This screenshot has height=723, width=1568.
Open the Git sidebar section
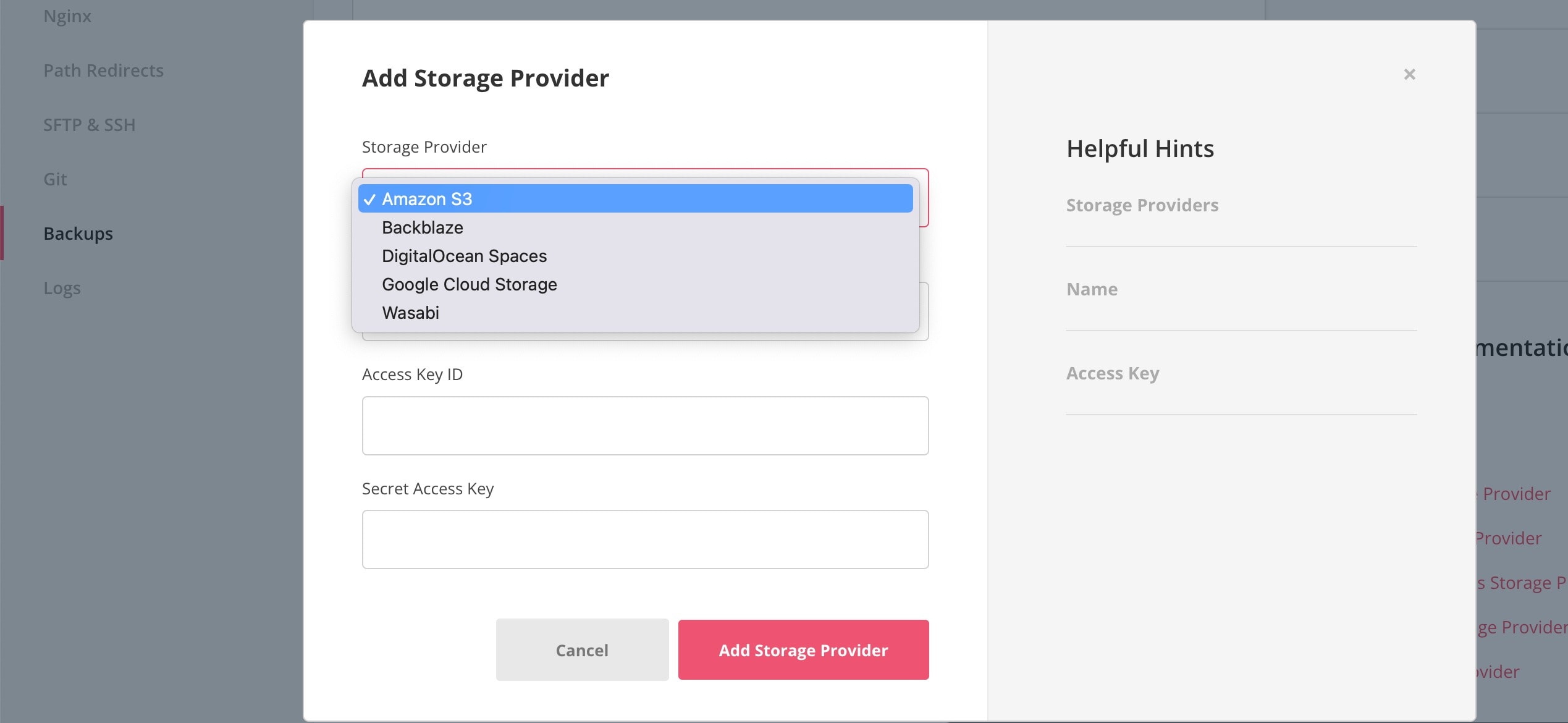[x=55, y=179]
